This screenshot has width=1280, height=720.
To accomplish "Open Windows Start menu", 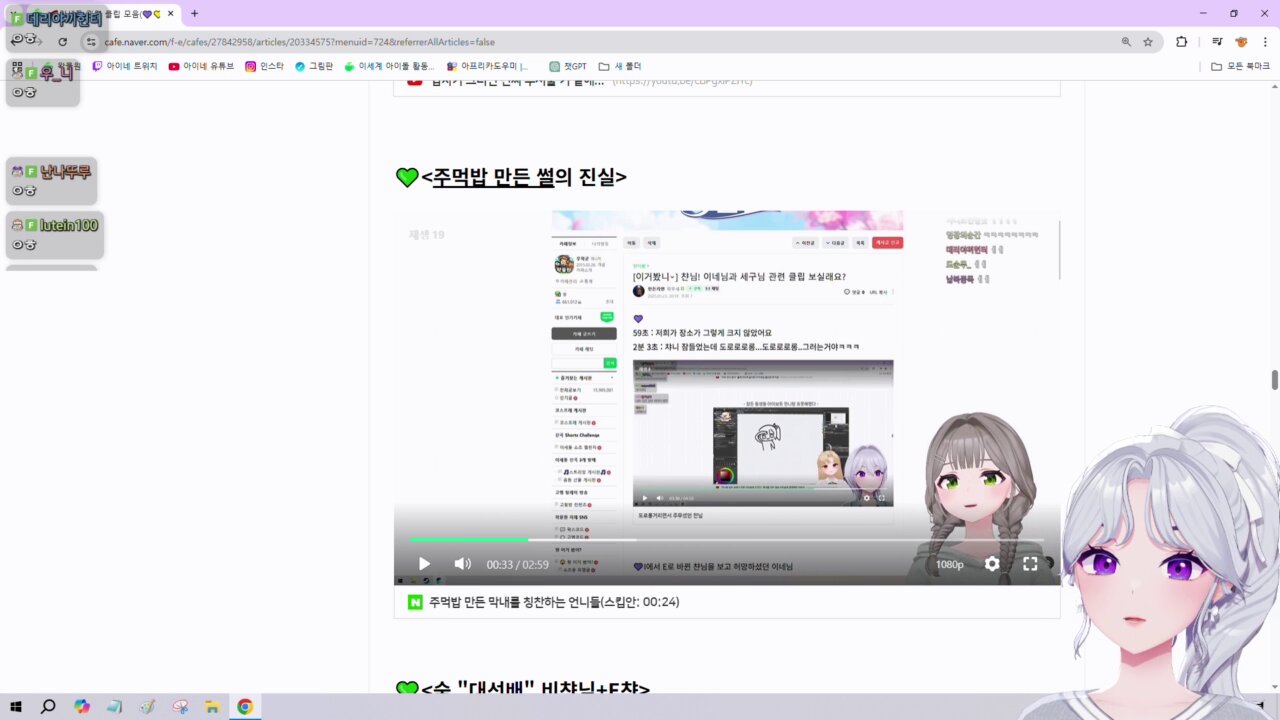I will tap(16, 706).
